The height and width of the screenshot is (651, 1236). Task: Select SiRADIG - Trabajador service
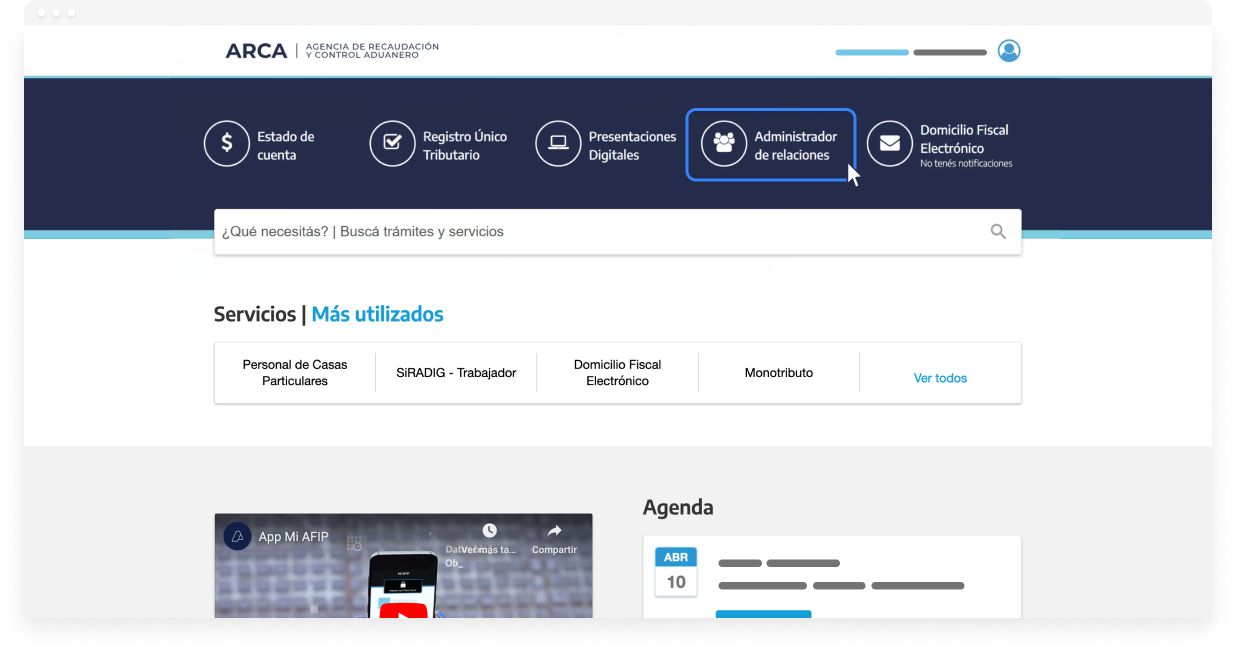456,373
